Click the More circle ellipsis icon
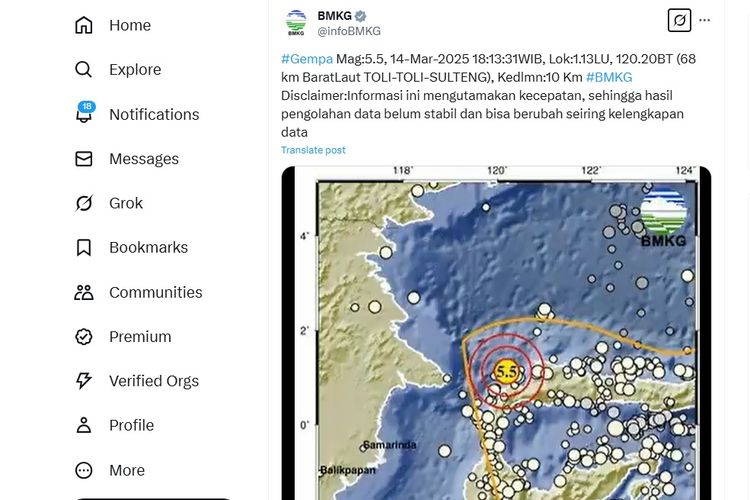 click(x=84, y=470)
